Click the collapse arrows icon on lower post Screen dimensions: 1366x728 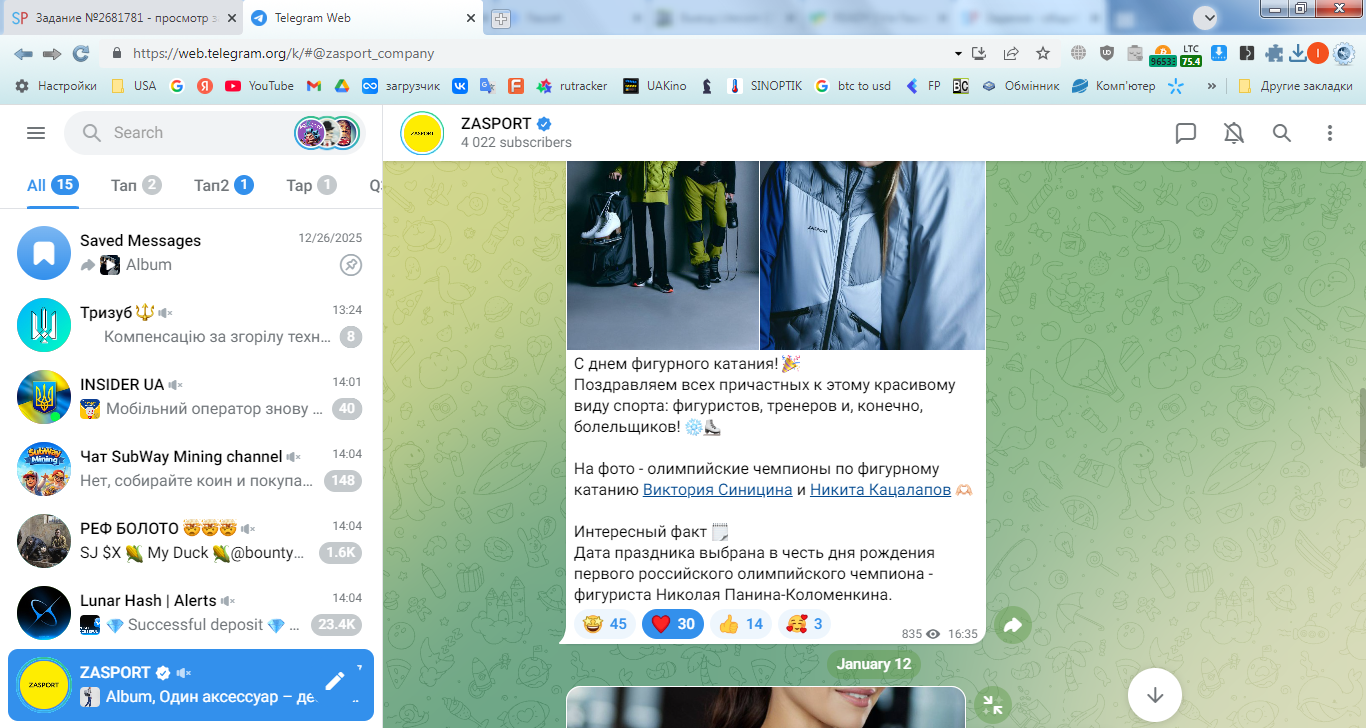coord(992,704)
